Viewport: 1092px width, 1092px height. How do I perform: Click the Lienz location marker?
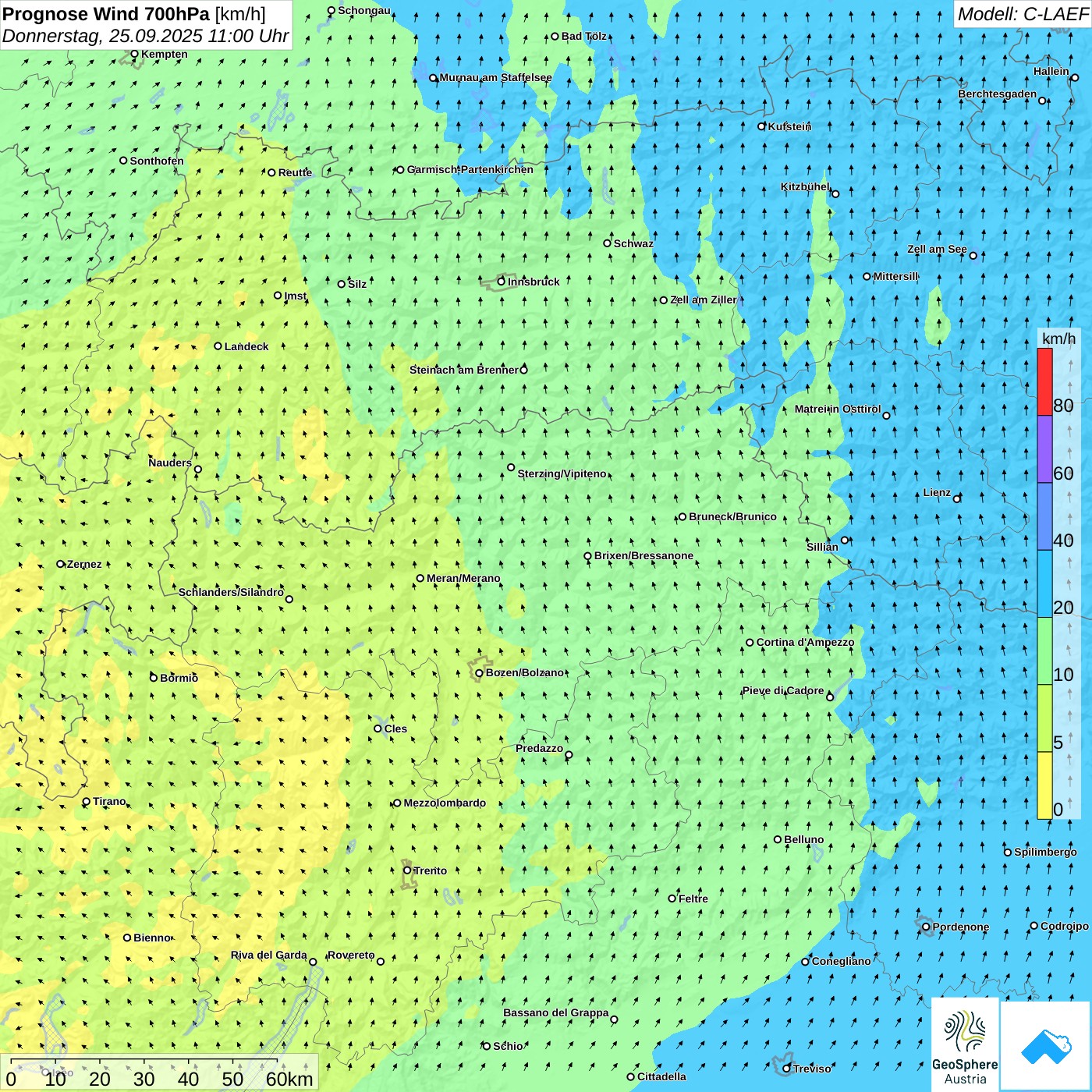[x=957, y=498]
